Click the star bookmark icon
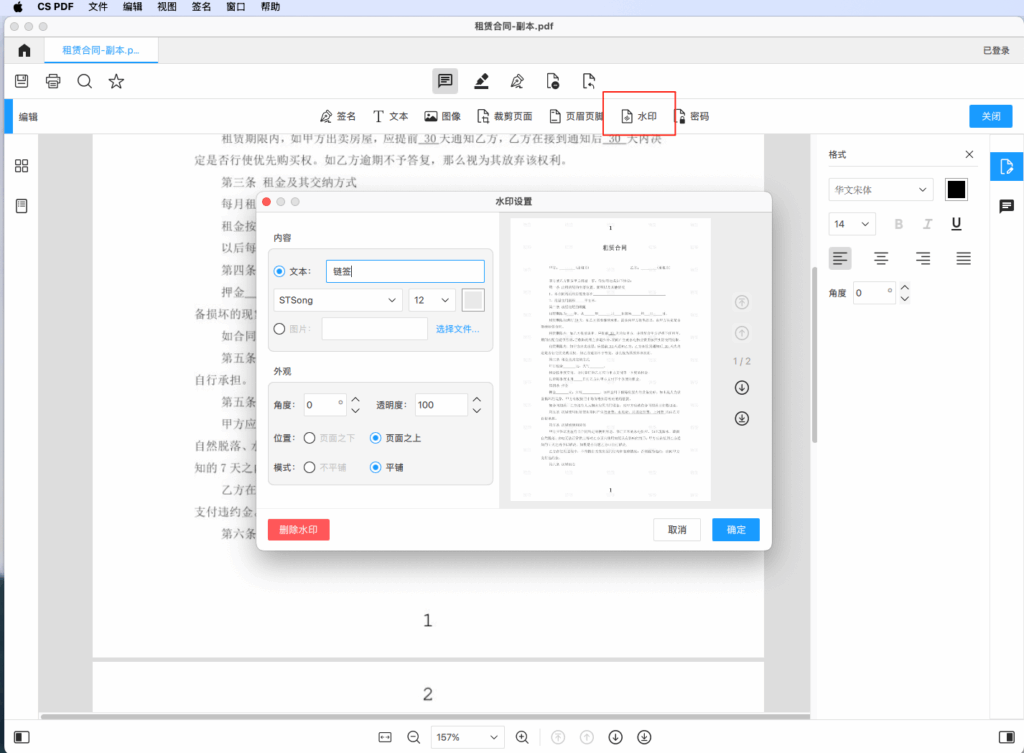Screen dimensions: 1024x753 (x=116, y=81)
